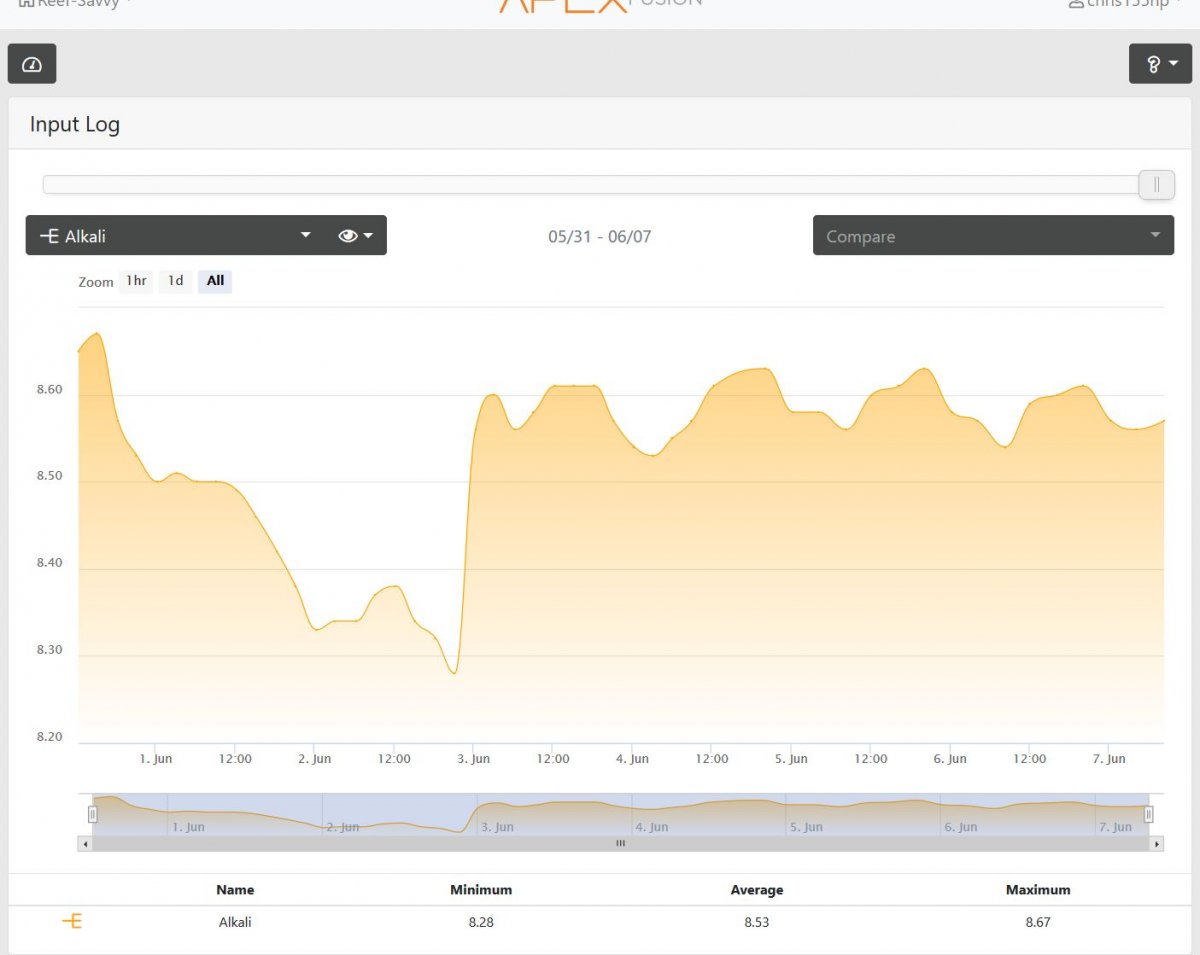Click the navigator left range handle
Viewport: 1200px width, 955px height.
coord(92,815)
